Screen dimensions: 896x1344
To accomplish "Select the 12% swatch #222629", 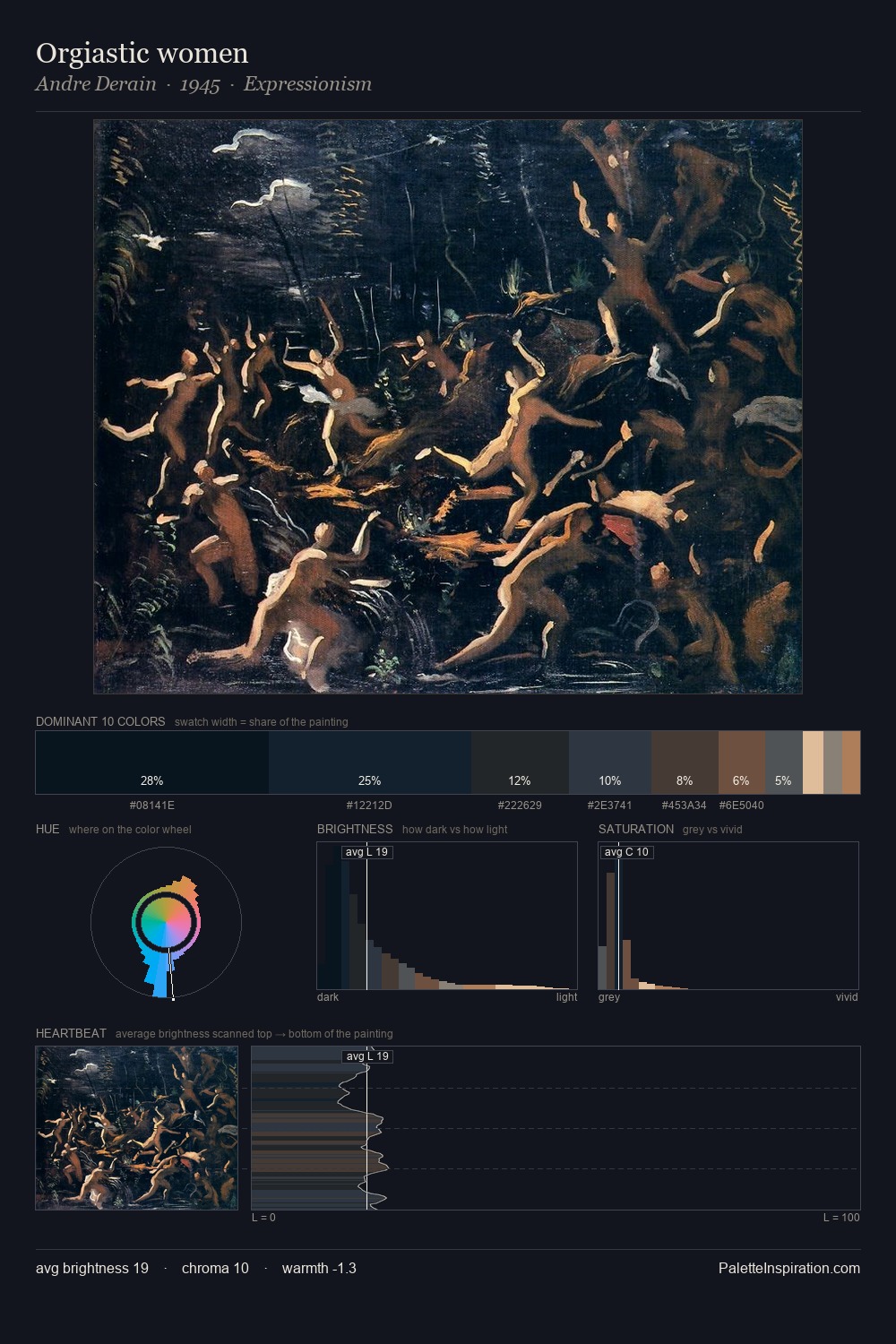I will point(521,762).
